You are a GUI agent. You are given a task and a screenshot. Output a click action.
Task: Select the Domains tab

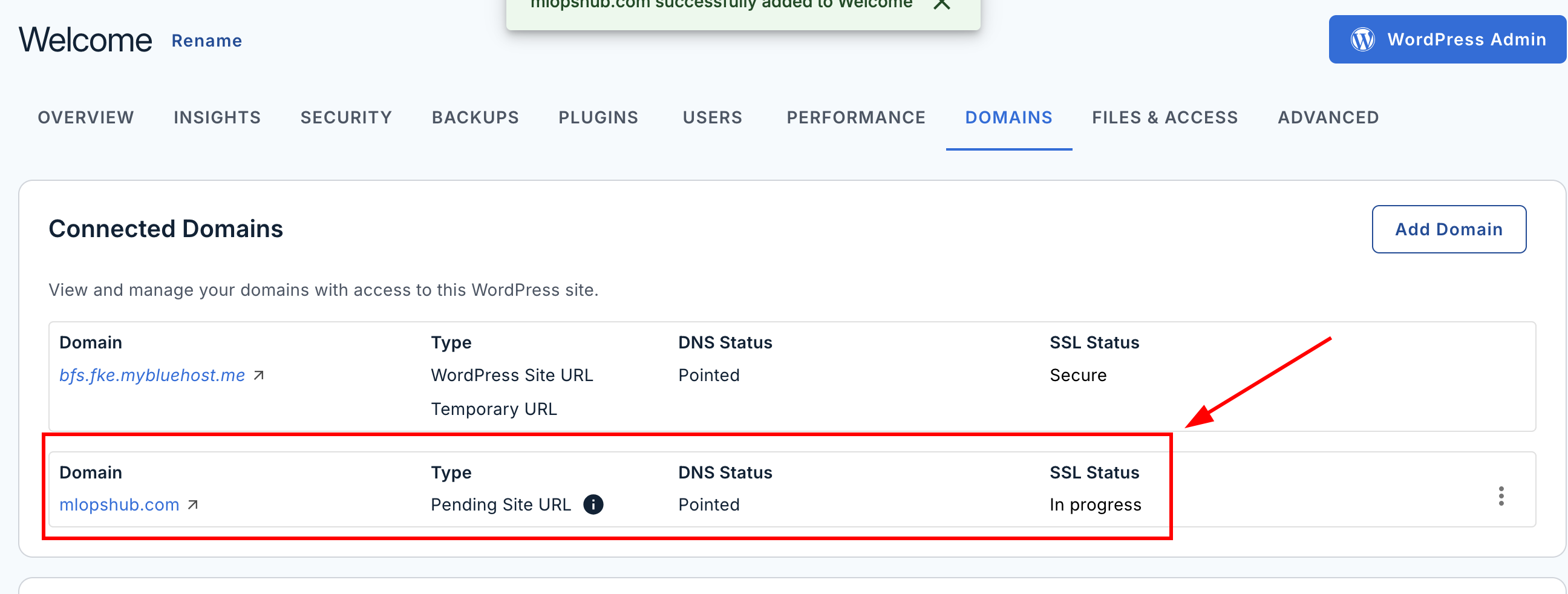click(1008, 117)
